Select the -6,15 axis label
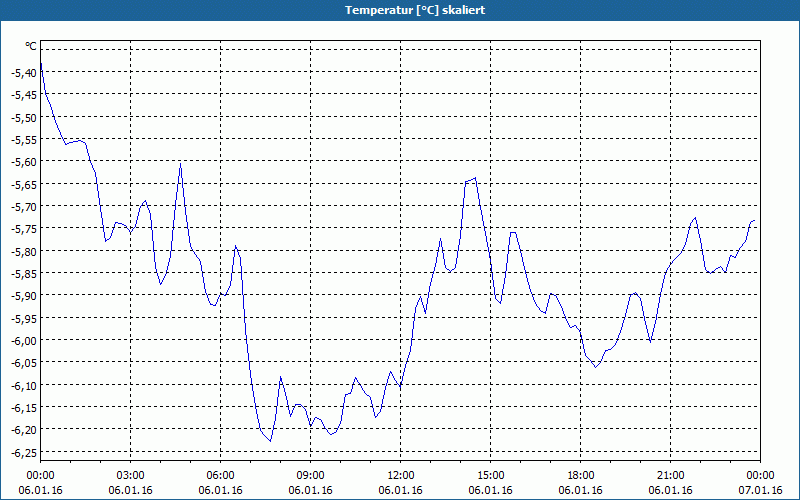 coord(23,408)
